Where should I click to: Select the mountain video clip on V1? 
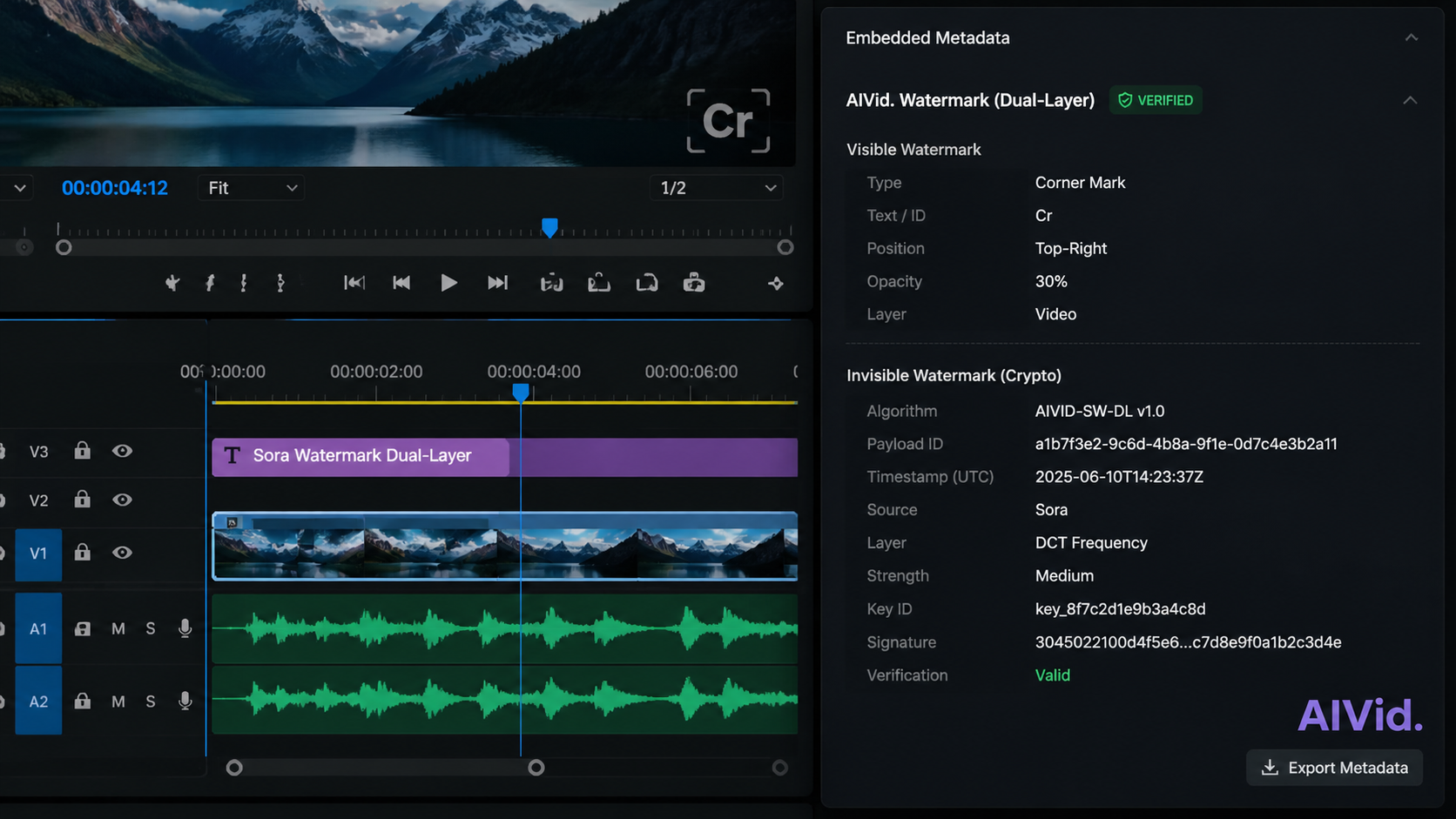point(505,546)
